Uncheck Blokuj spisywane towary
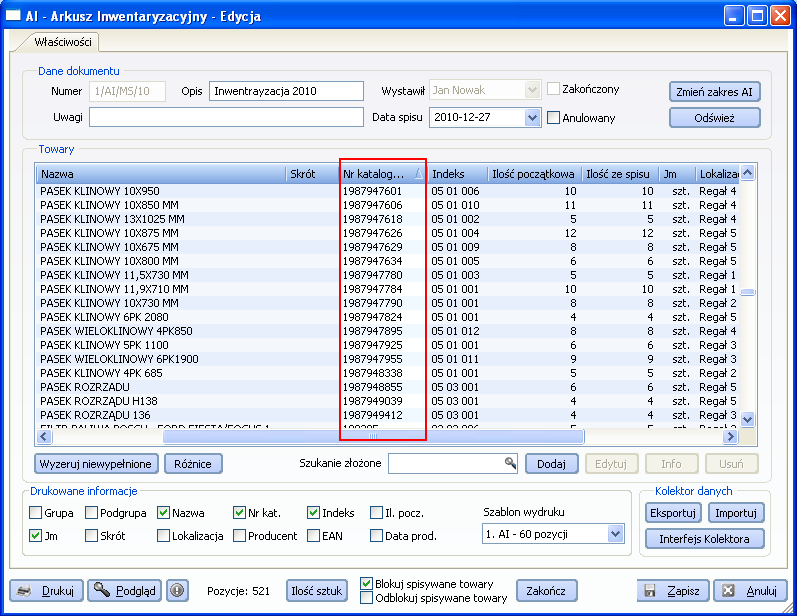The image size is (797, 616). 366,583
